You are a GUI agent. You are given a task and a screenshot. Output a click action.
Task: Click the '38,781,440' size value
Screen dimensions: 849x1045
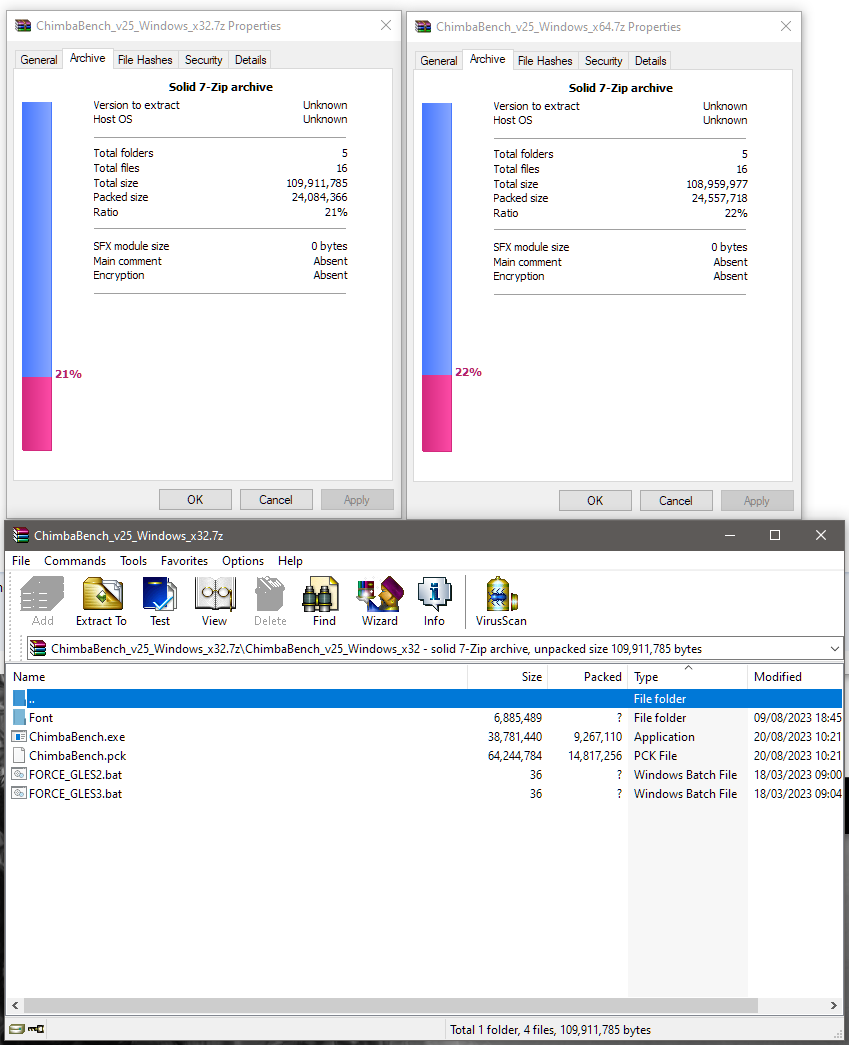(514, 736)
